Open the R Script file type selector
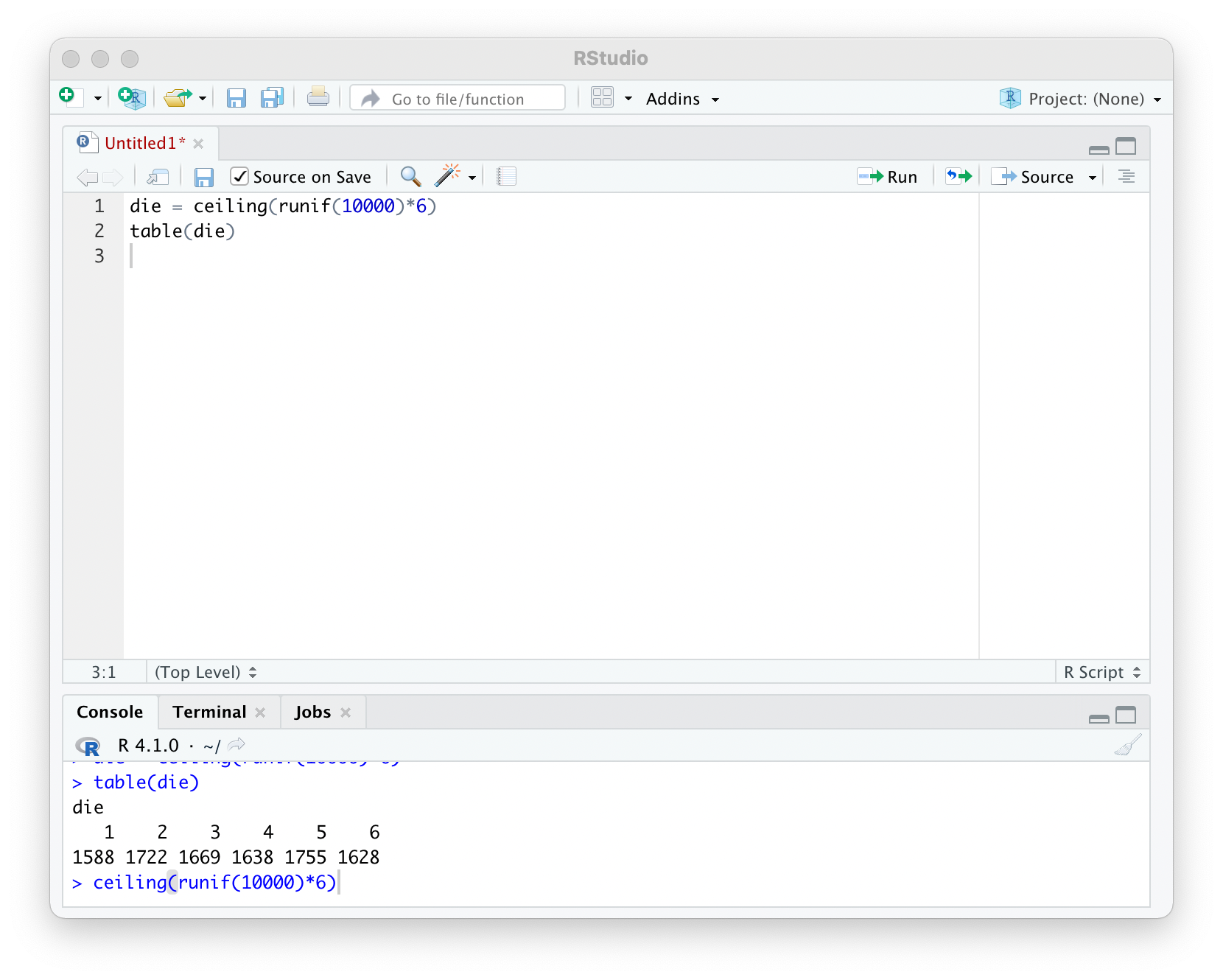This screenshot has width=1223, height=980. [1102, 672]
